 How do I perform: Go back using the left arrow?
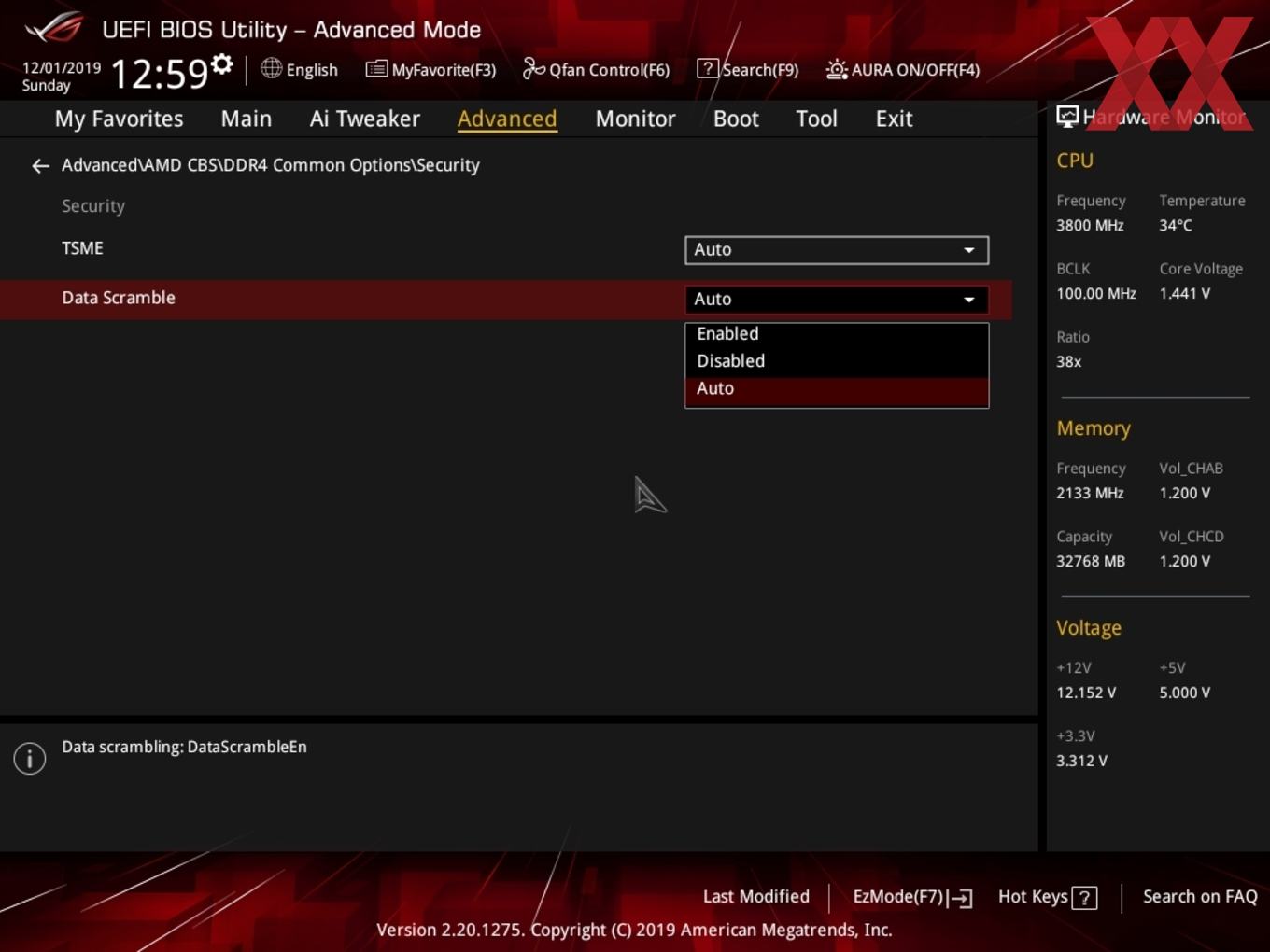point(40,166)
